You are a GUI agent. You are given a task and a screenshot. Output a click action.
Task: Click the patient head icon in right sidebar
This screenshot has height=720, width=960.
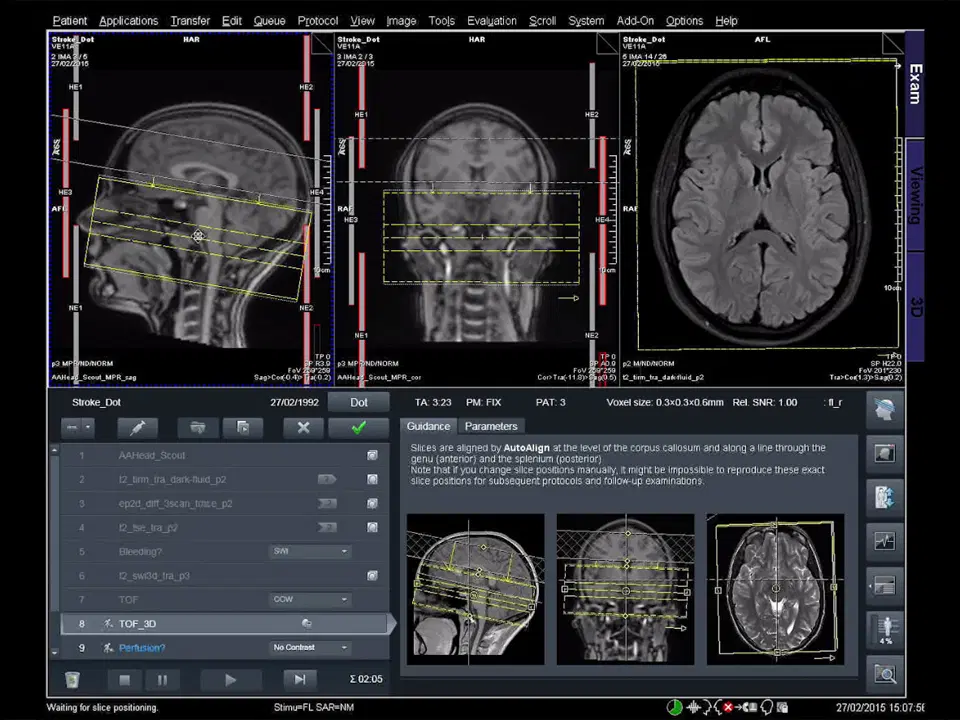pyautogui.click(x=884, y=409)
